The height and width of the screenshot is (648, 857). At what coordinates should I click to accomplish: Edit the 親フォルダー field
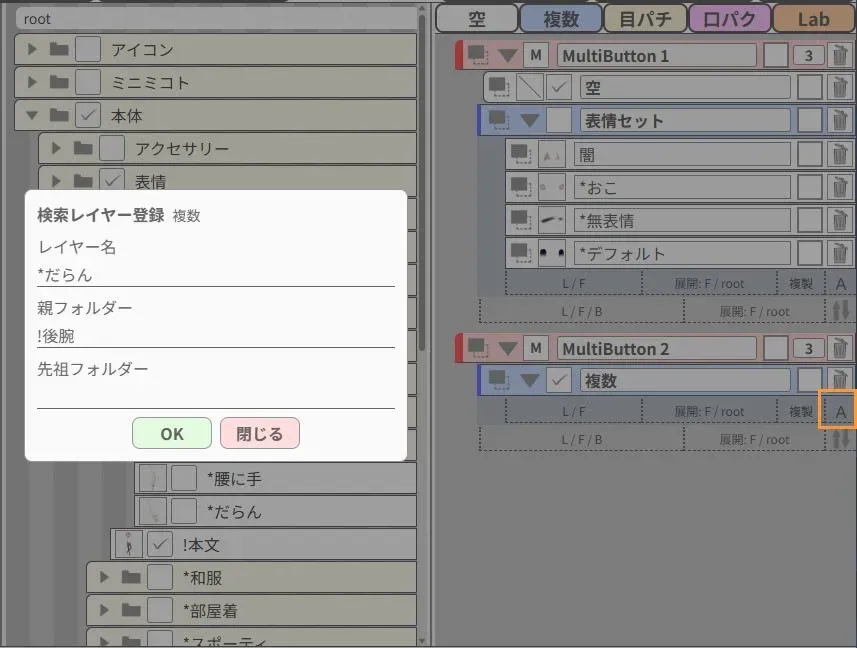click(x=216, y=336)
